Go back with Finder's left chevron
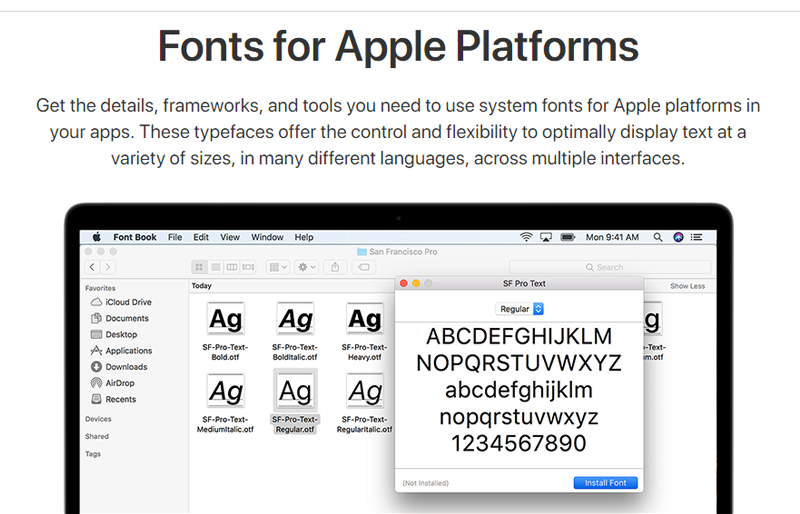The height and width of the screenshot is (514, 800). click(92, 266)
